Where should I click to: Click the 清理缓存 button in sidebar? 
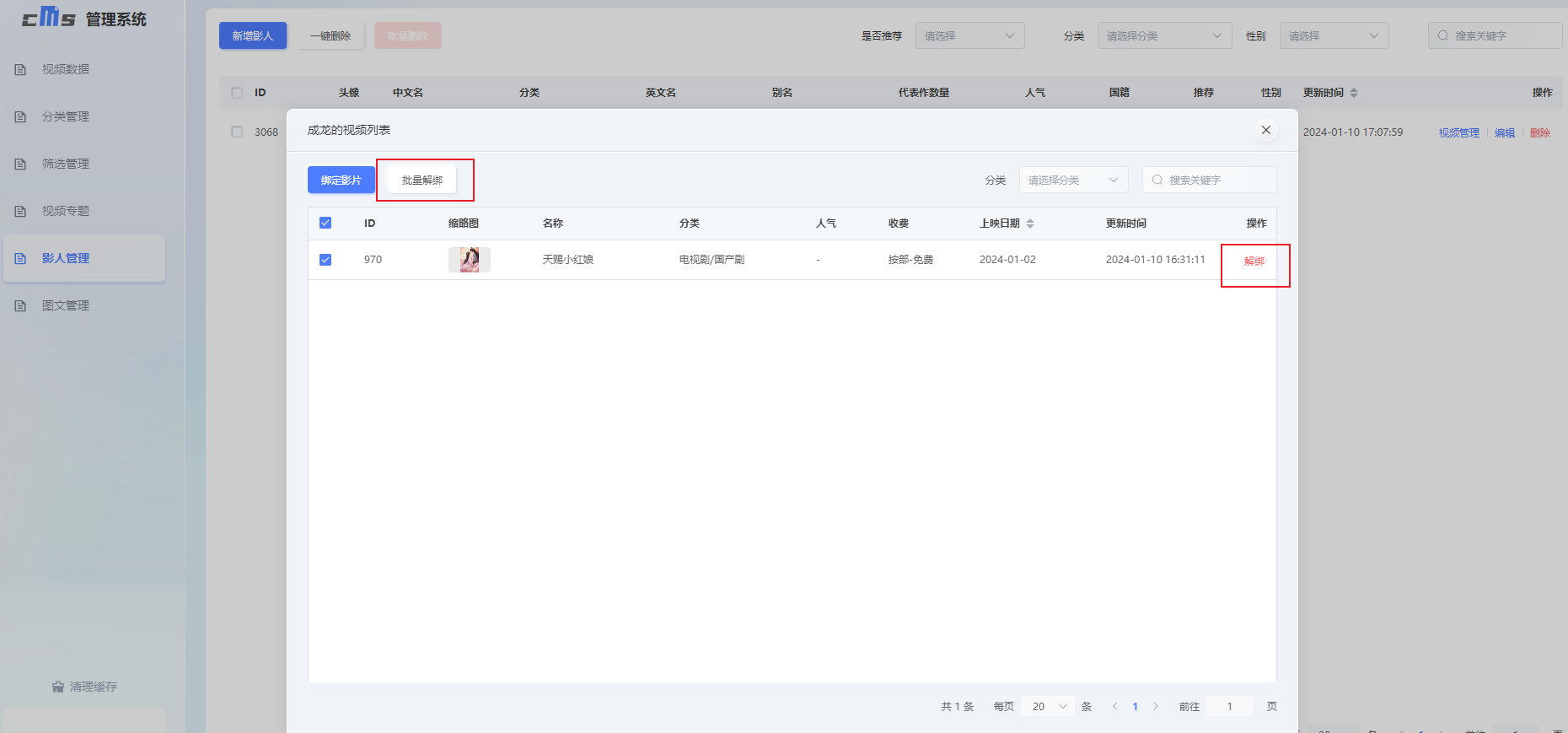point(84,687)
